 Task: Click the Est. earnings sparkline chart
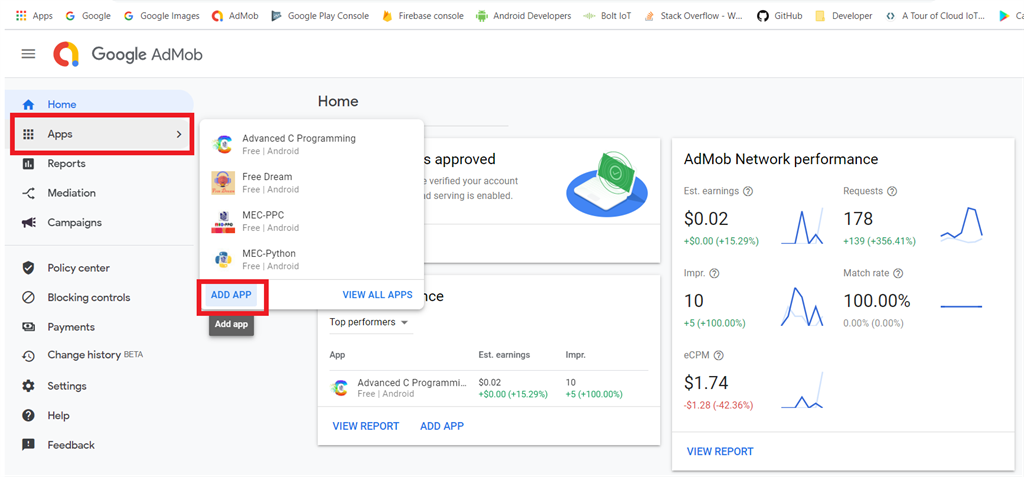pos(802,225)
